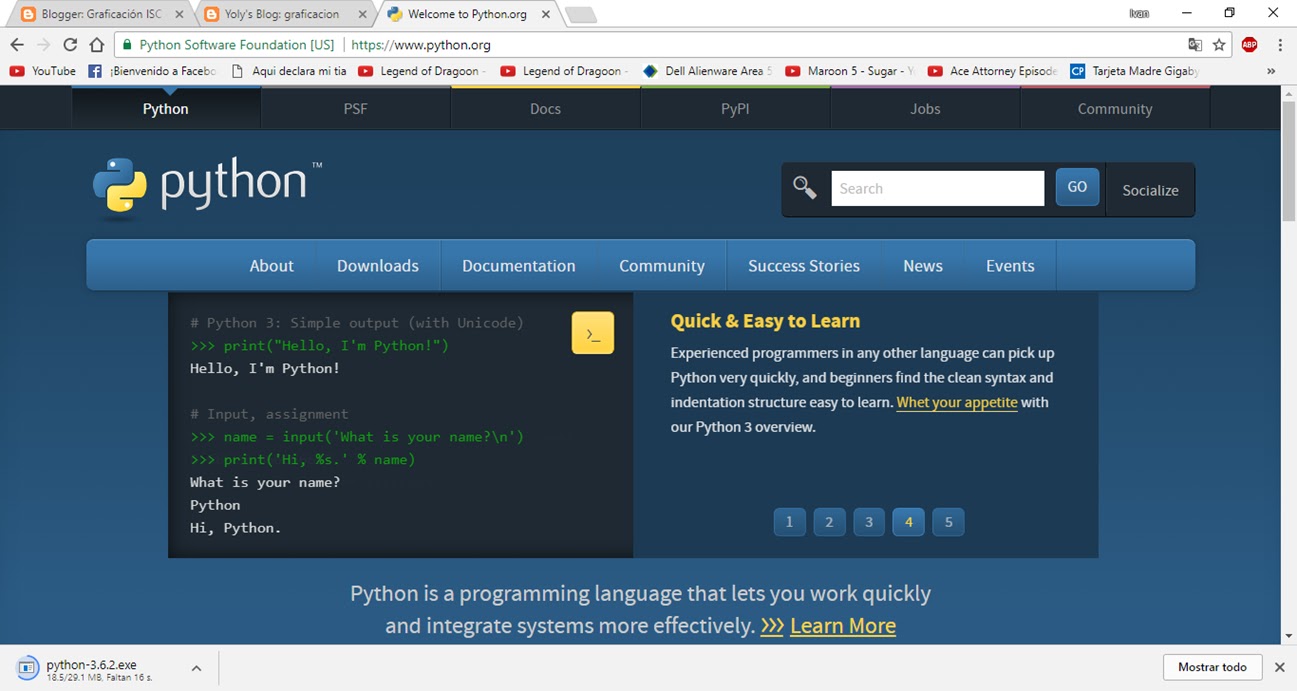Click the page vertical scrollbar thumb
Screen dimensions: 1297x691
1289,161
